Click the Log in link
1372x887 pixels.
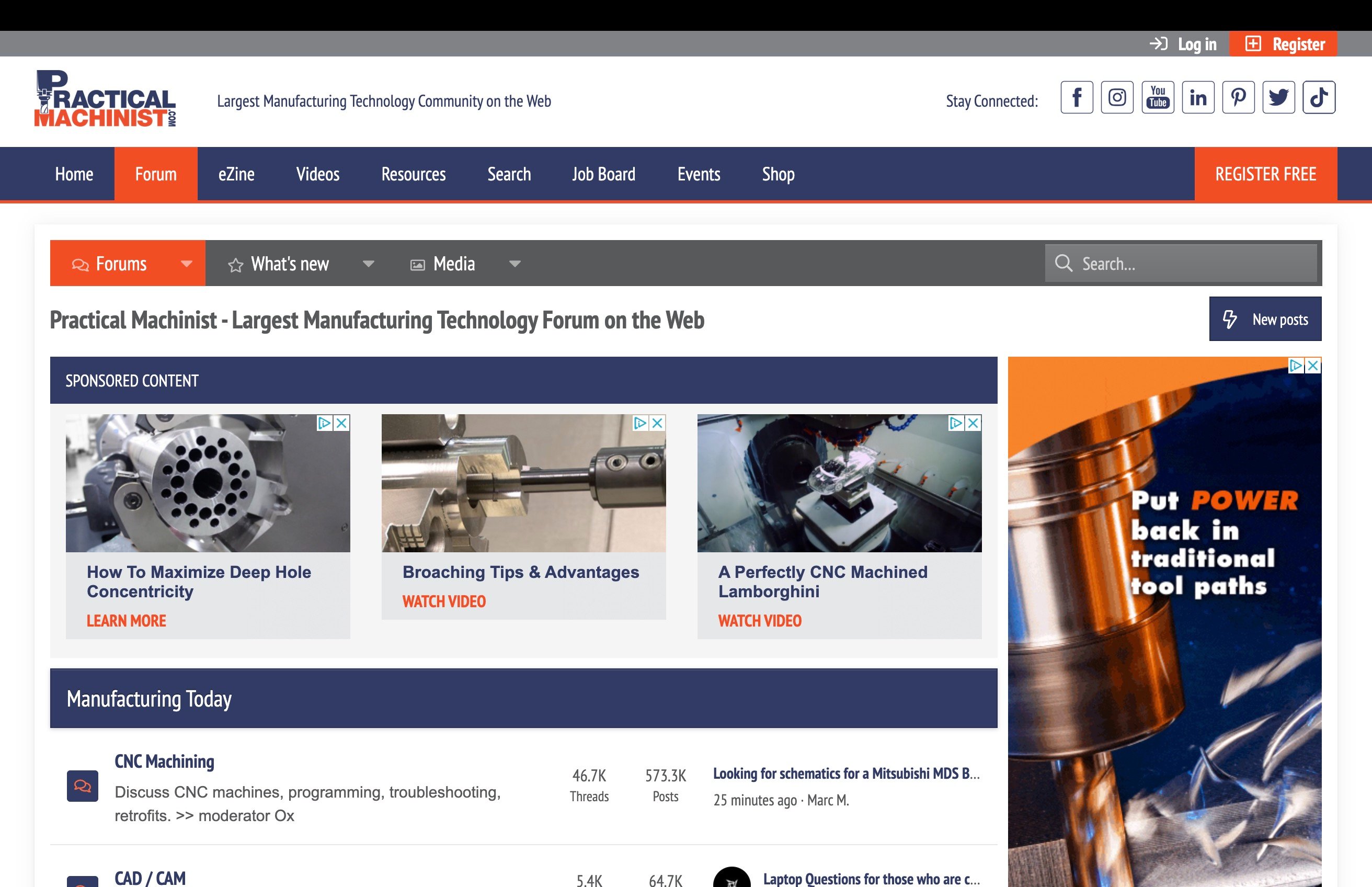click(1183, 44)
